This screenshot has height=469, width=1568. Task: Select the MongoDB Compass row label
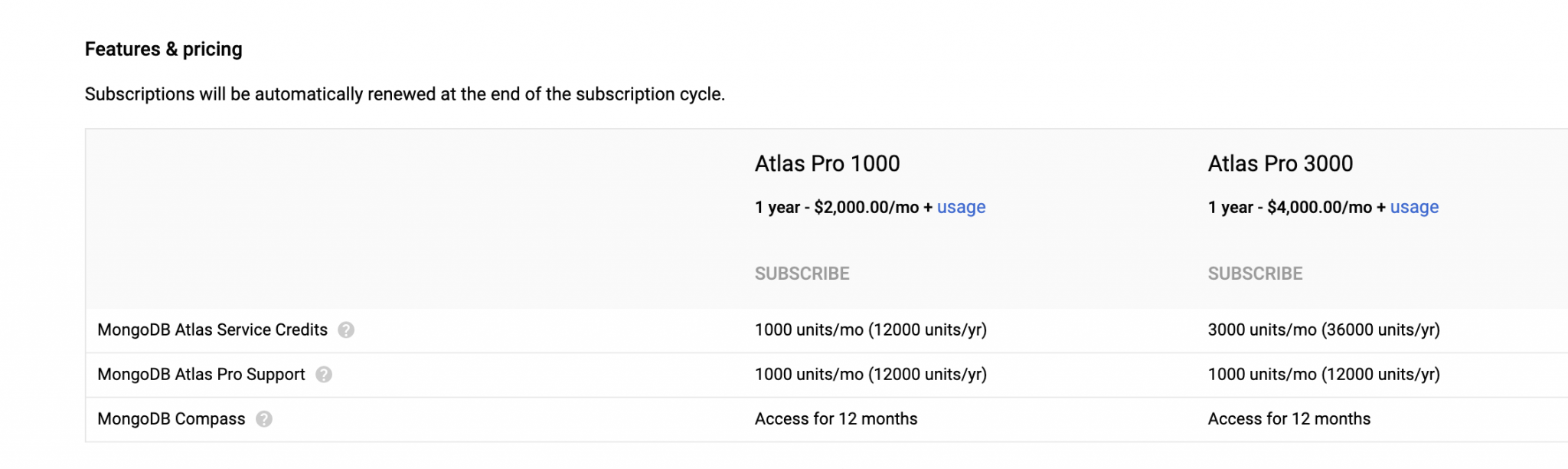[170, 419]
